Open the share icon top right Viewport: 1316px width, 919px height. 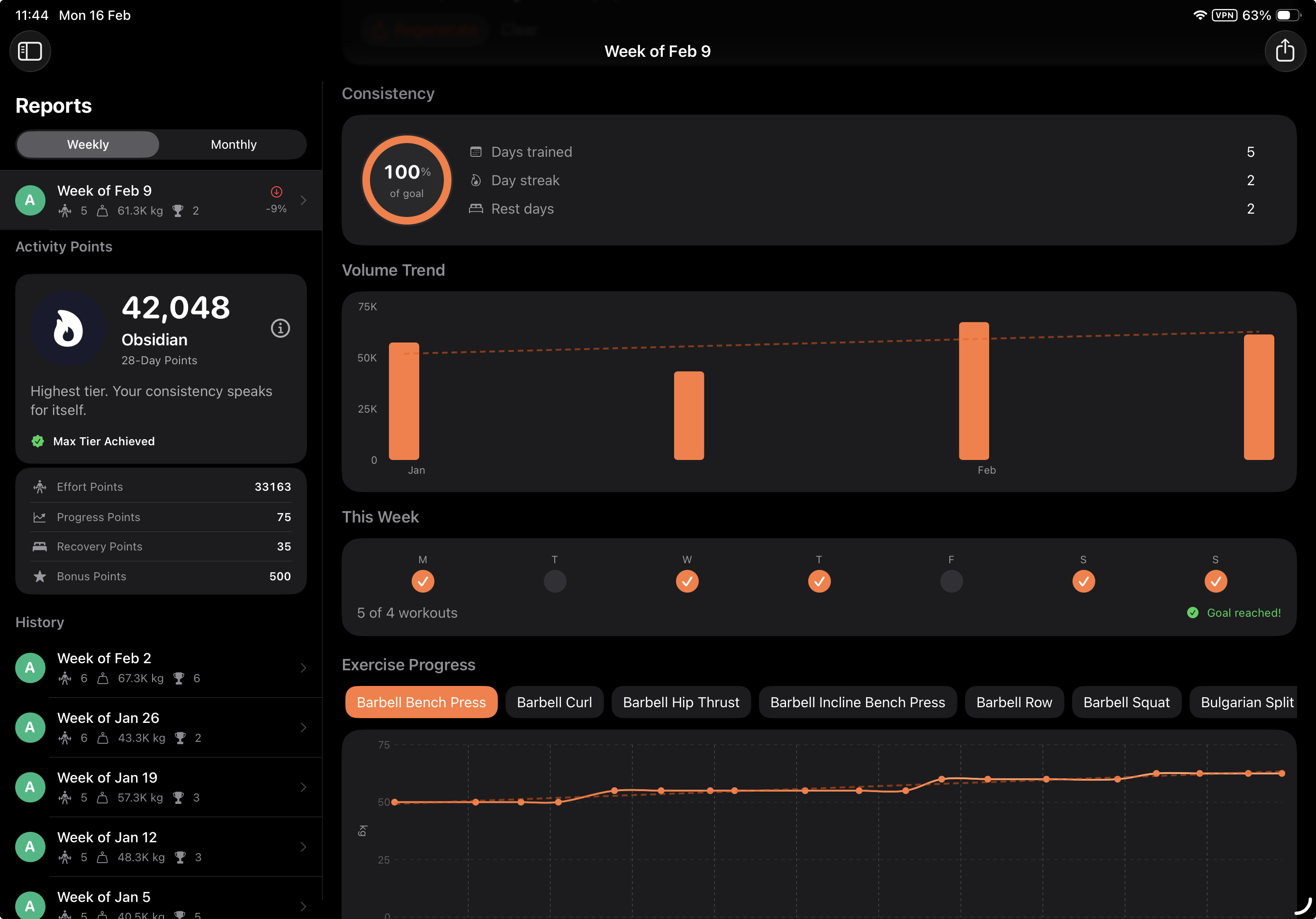pyautogui.click(x=1285, y=51)
